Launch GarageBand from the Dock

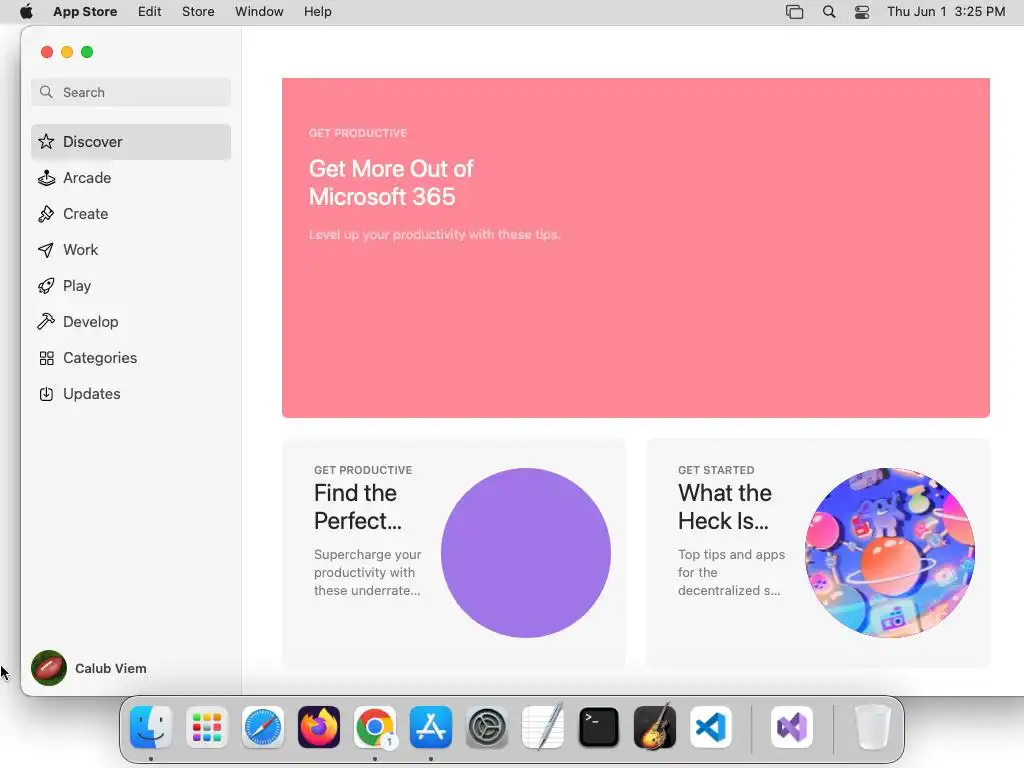click(x=655, y=727)
